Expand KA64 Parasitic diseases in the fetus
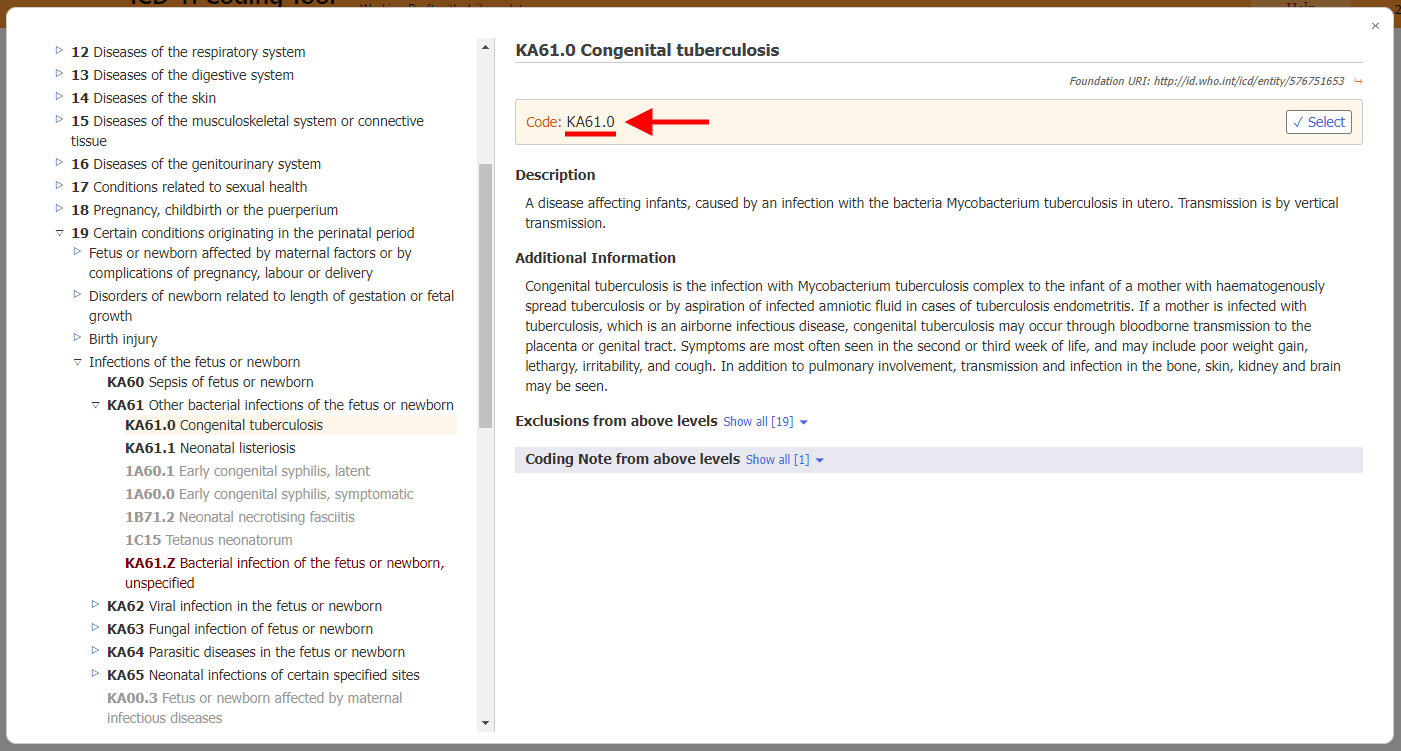Viewport: 1401px width, 751px height. pyautogui.click(x=95, y=652)
